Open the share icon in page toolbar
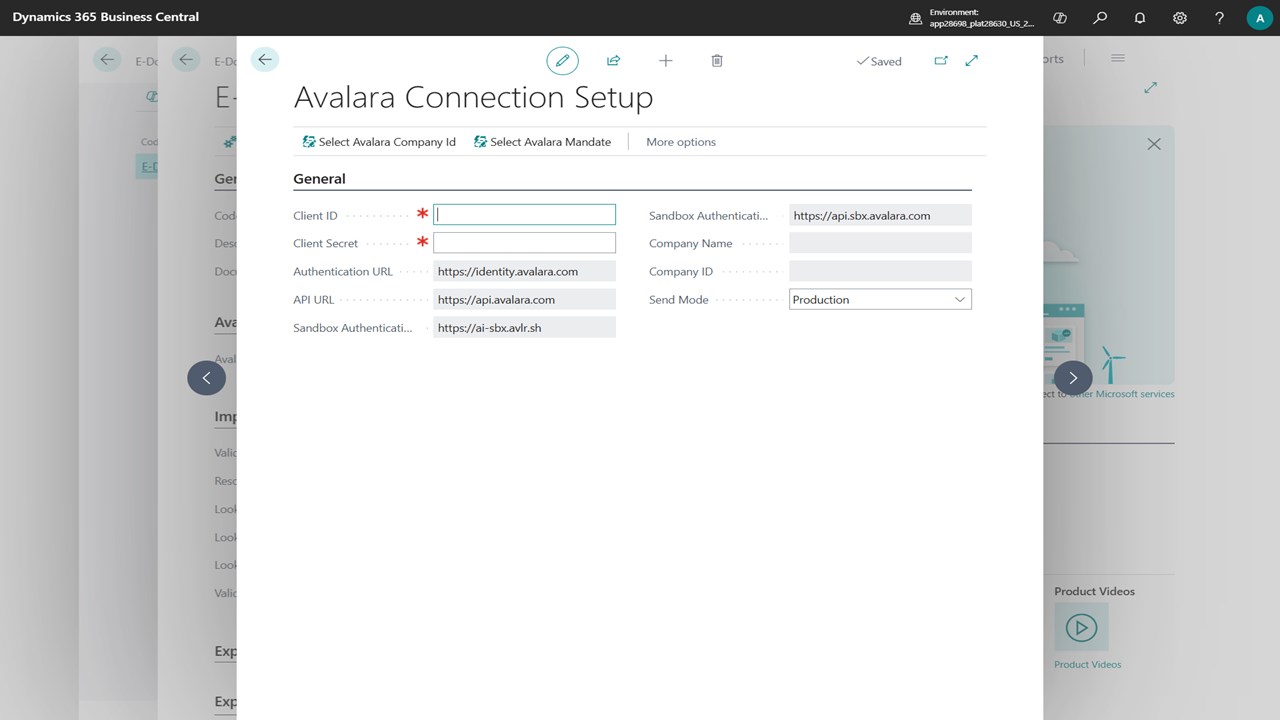Screen dimensions: 1280x720 pyautogui.click(x=614, y=61)
